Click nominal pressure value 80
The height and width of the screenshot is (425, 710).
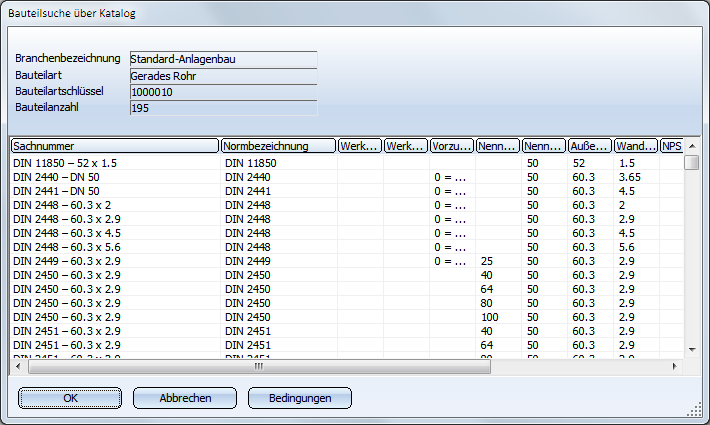tap(486, 303)
